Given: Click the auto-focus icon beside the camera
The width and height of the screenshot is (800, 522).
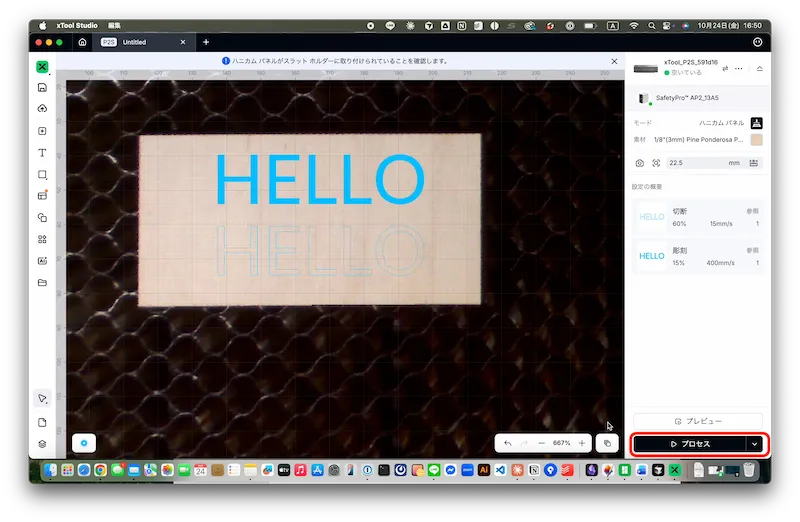Looking at the screenshot, I should click(x=656, y=163).
